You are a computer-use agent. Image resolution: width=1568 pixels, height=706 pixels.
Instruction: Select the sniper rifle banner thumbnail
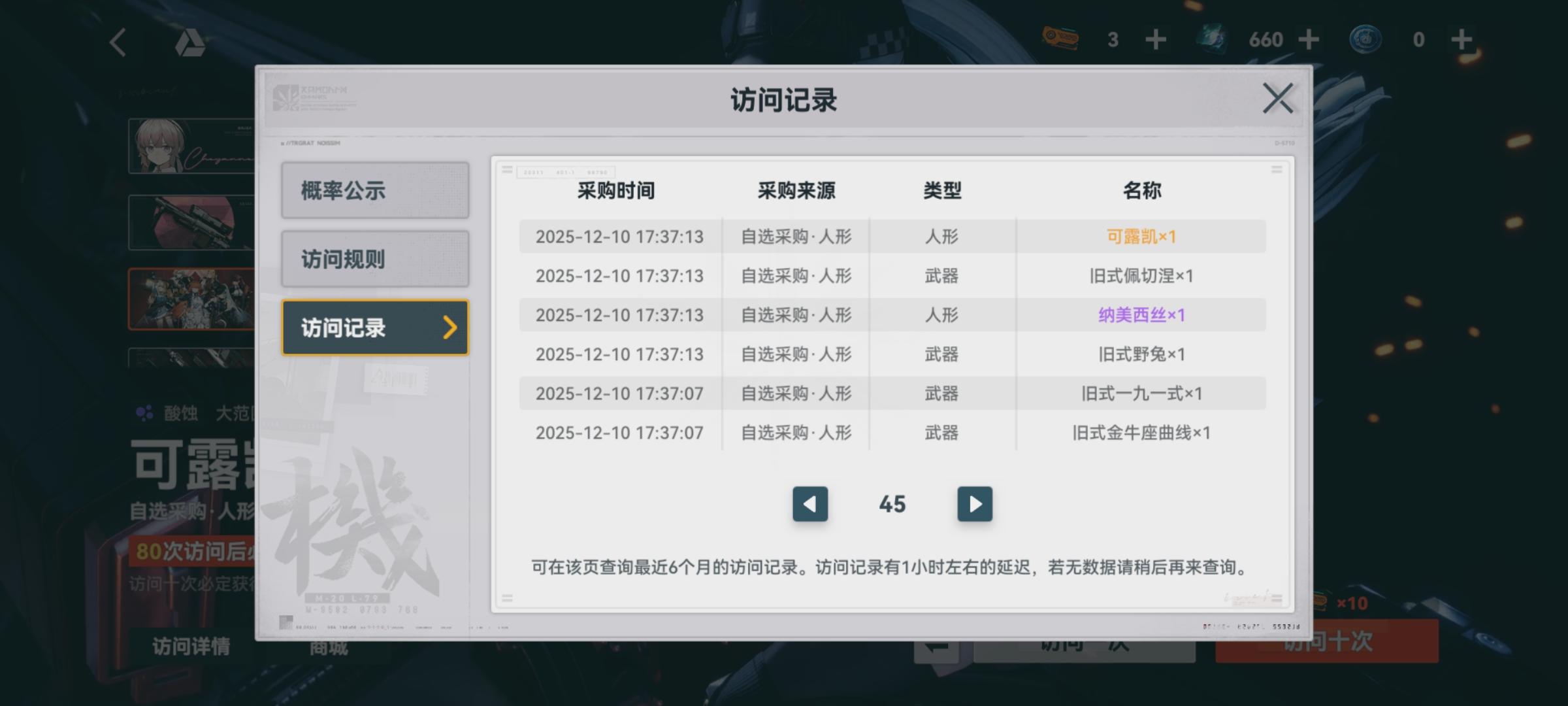point(191,222)
